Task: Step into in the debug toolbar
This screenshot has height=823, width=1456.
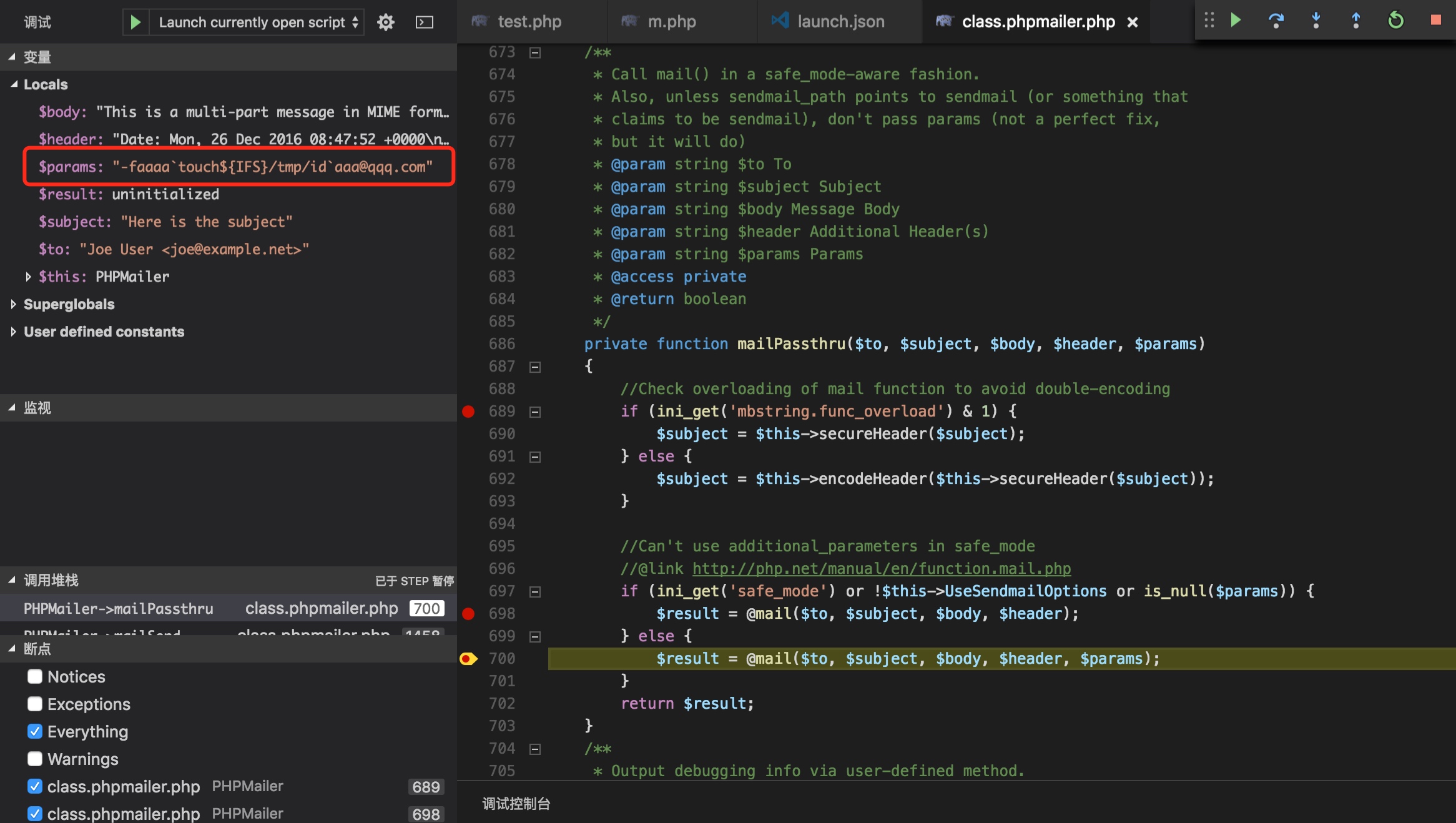Action: click(1316, 20)
